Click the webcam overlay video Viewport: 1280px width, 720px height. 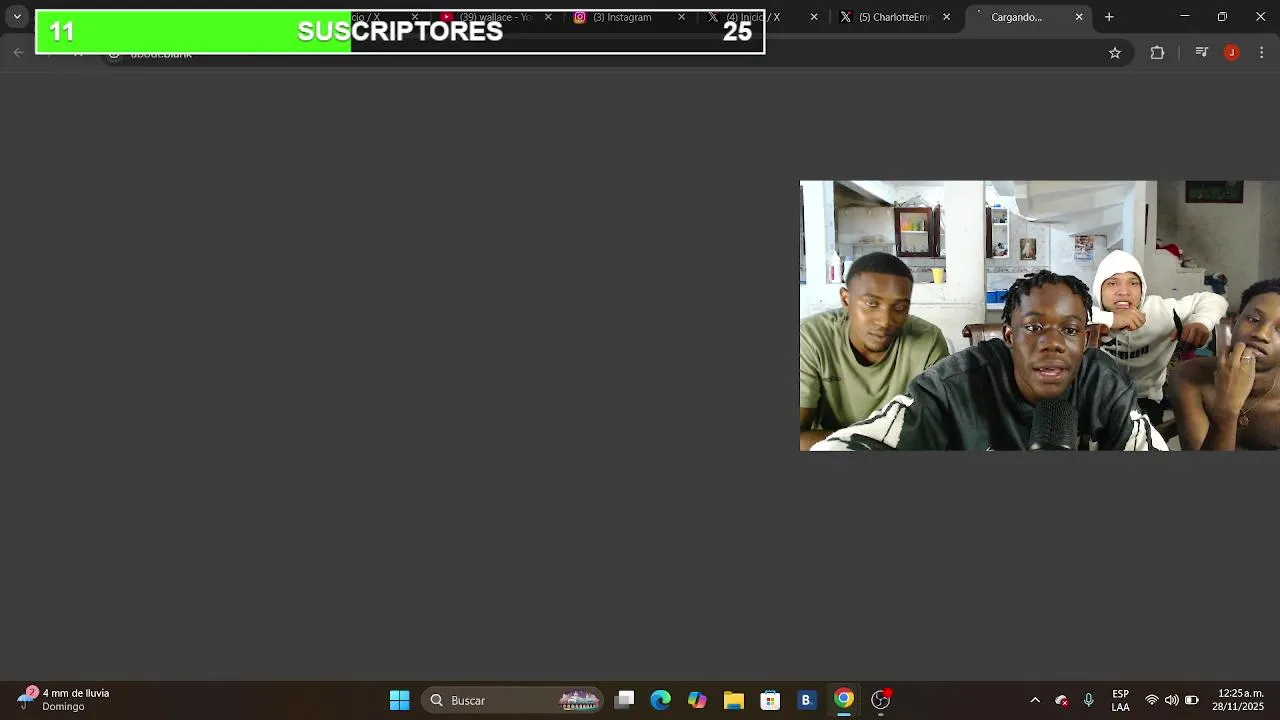pos(1040,316)
